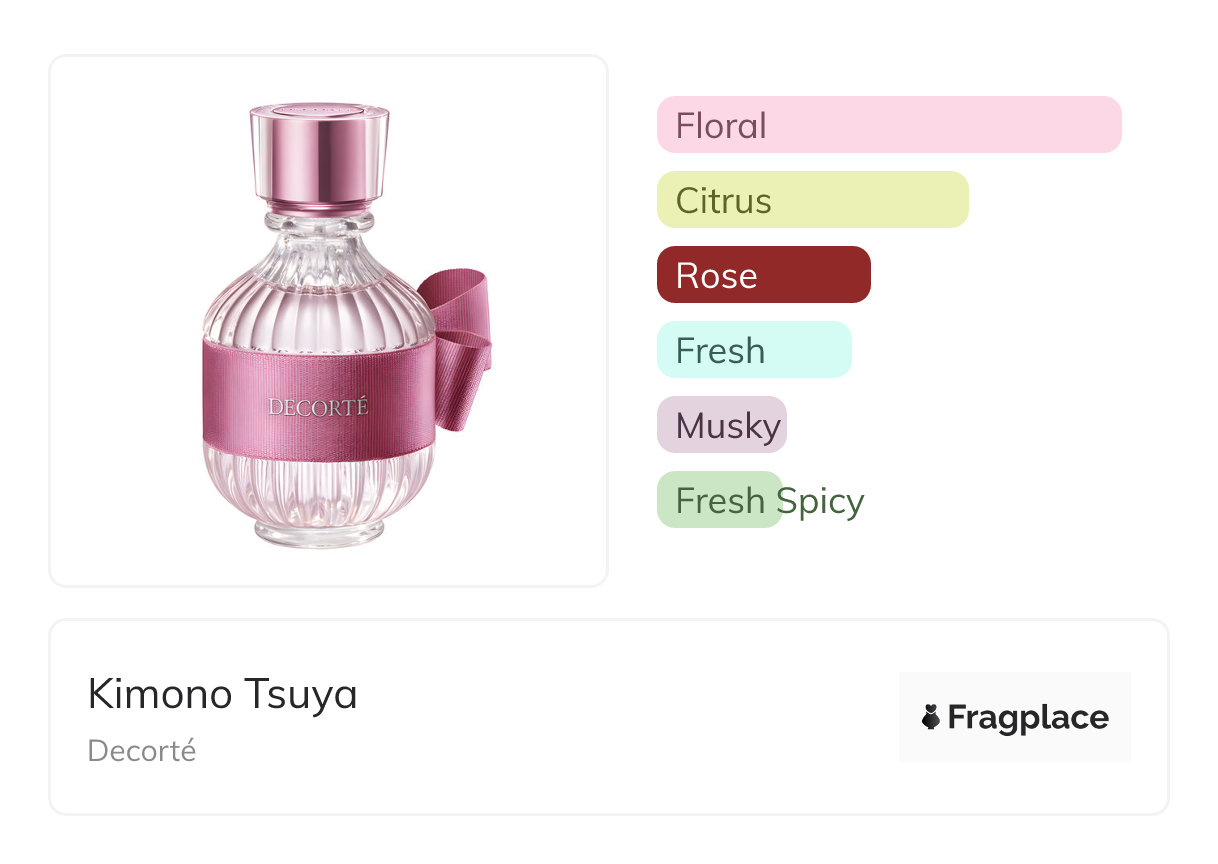
Task: Open the Fragplace logo text
Action: coord(1028,717)
